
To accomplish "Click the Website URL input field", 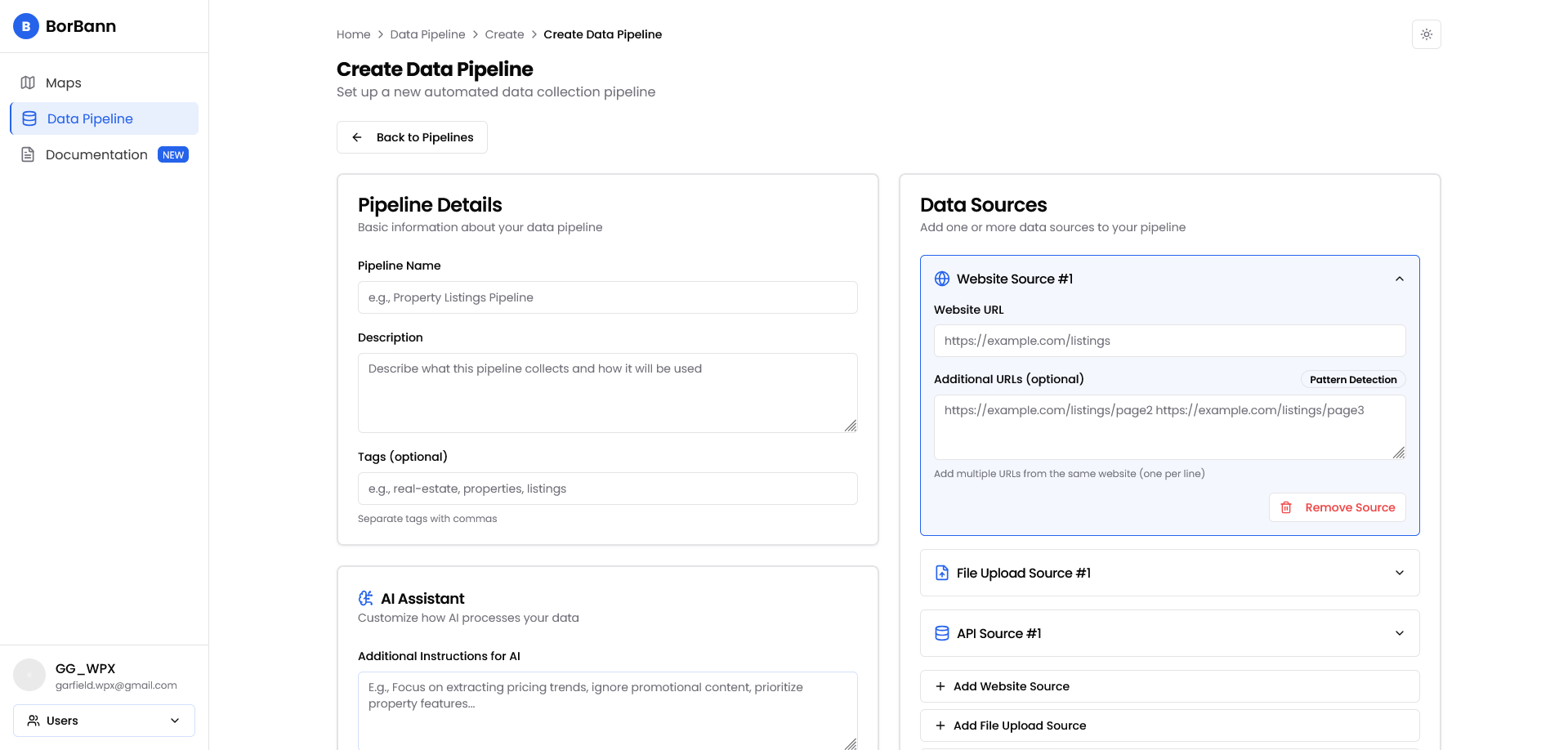I will [1169, 341].
